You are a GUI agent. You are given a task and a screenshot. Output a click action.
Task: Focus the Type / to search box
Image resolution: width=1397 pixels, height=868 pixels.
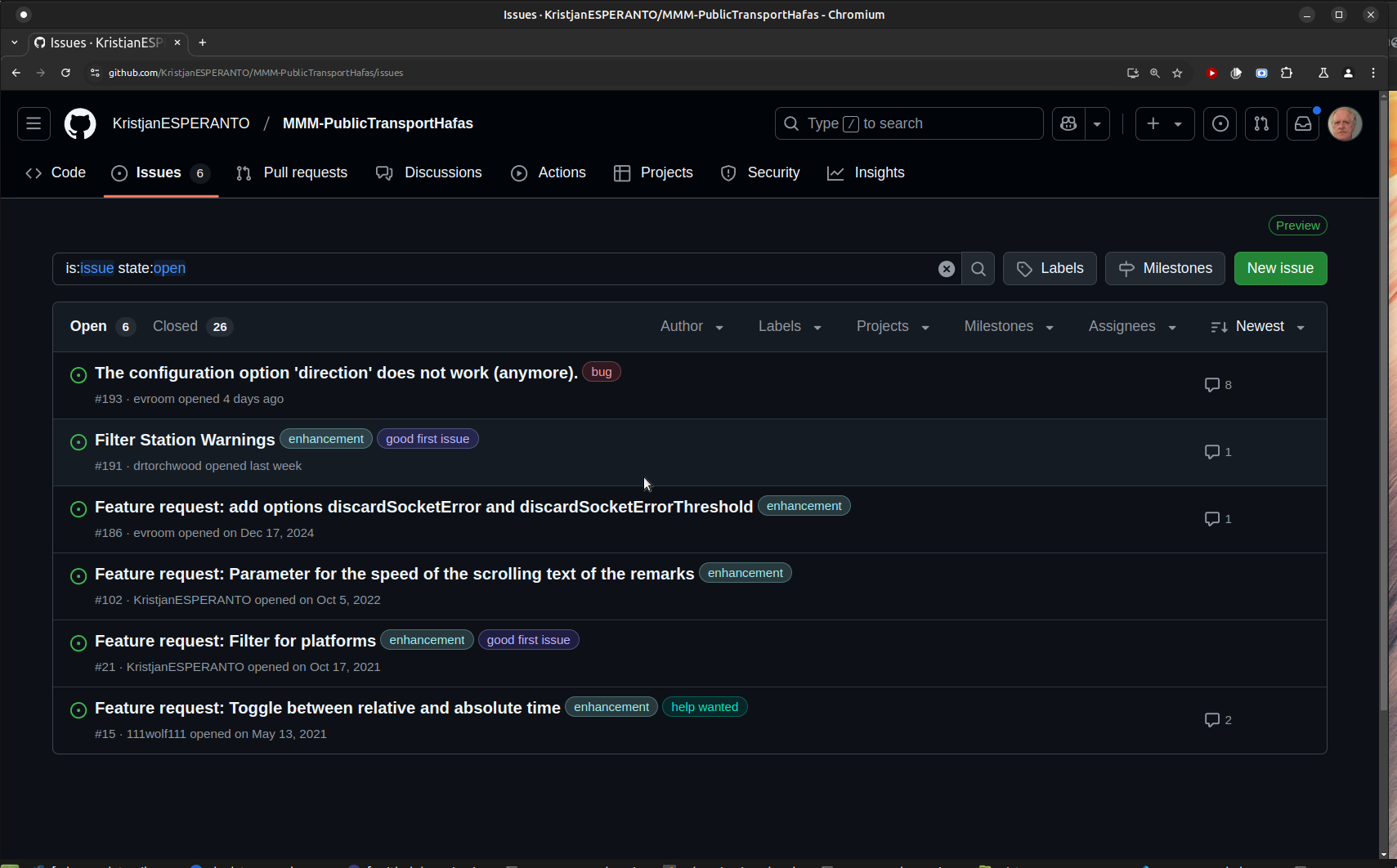click(909, 123)
